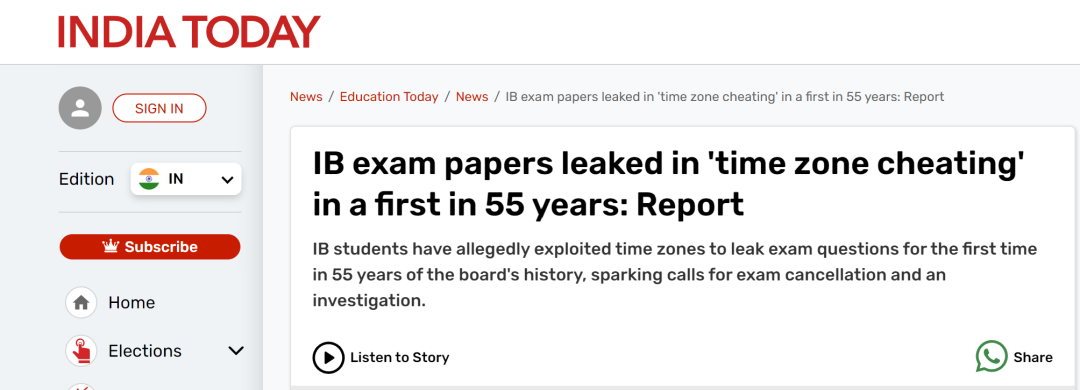
Task: Open the Edition IN dropdown
Action: tap(186, 179)
